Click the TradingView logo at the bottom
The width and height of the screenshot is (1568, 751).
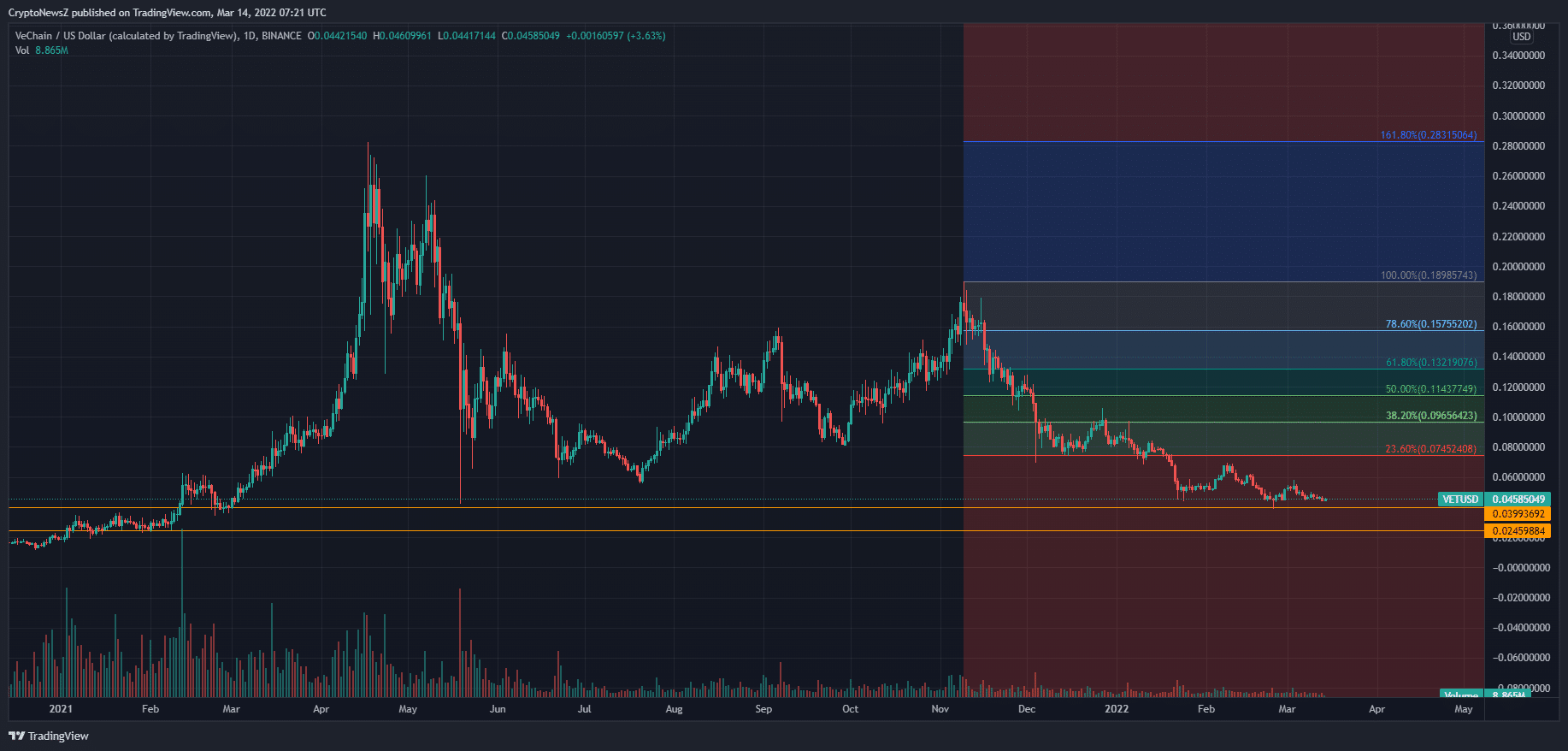pos(49,736)
